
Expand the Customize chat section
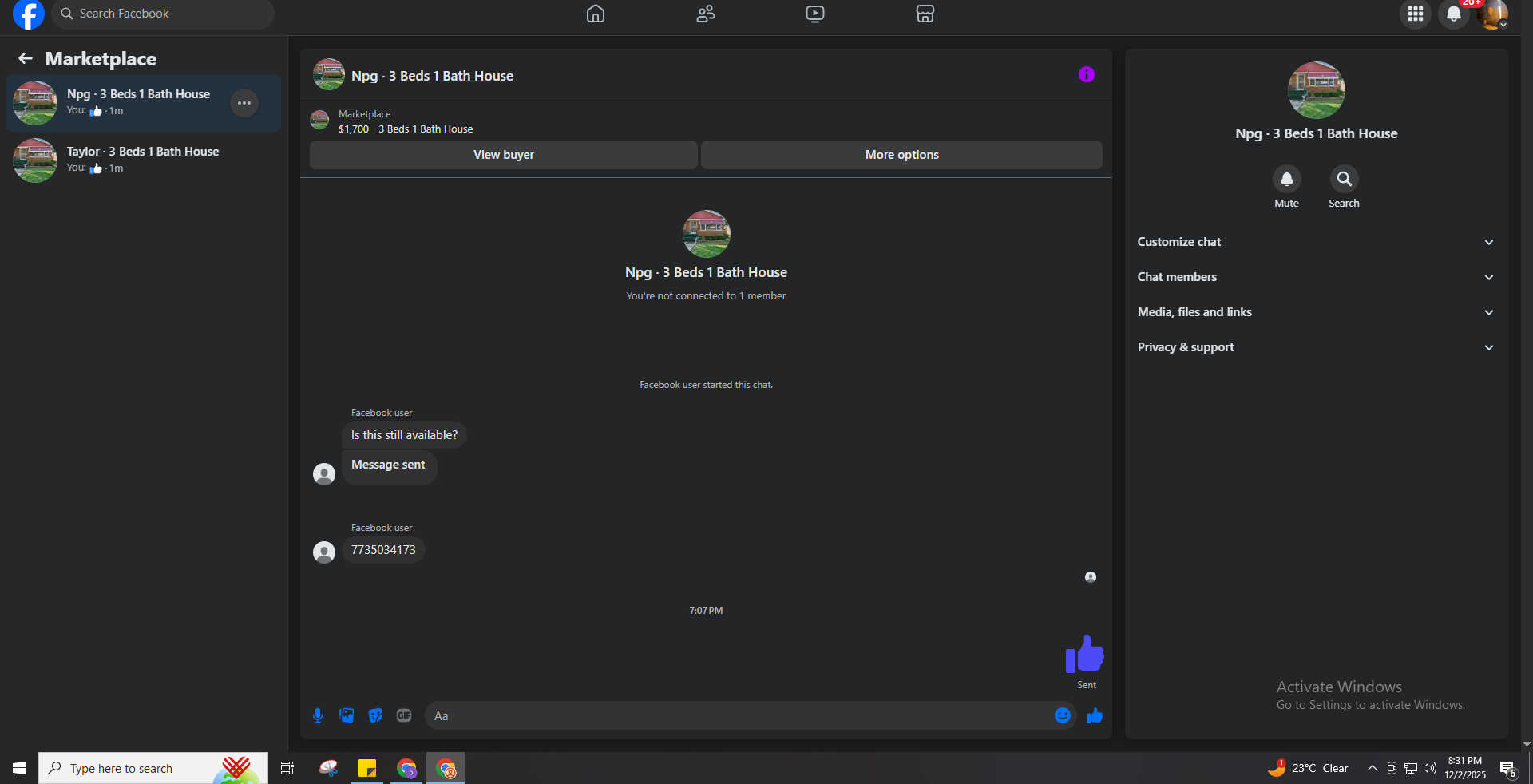click(1316, 242)
